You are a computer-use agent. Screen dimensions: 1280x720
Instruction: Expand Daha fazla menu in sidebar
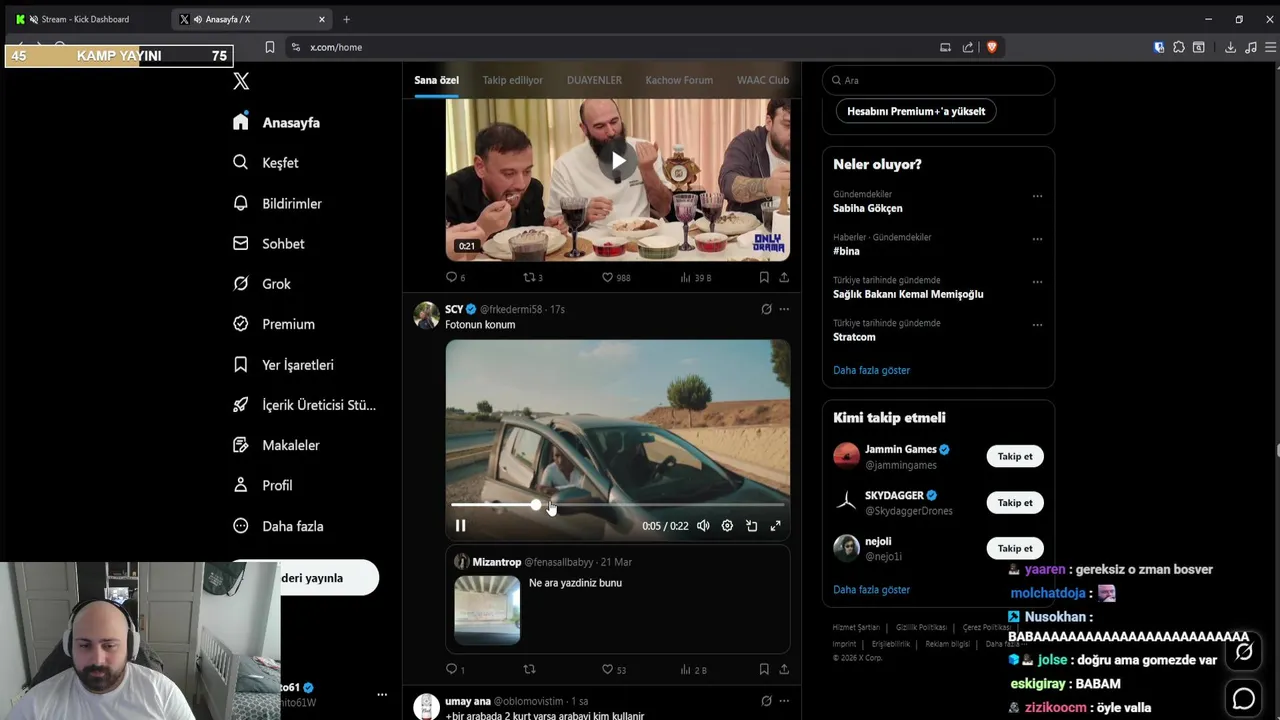click(x=278, y=526)
